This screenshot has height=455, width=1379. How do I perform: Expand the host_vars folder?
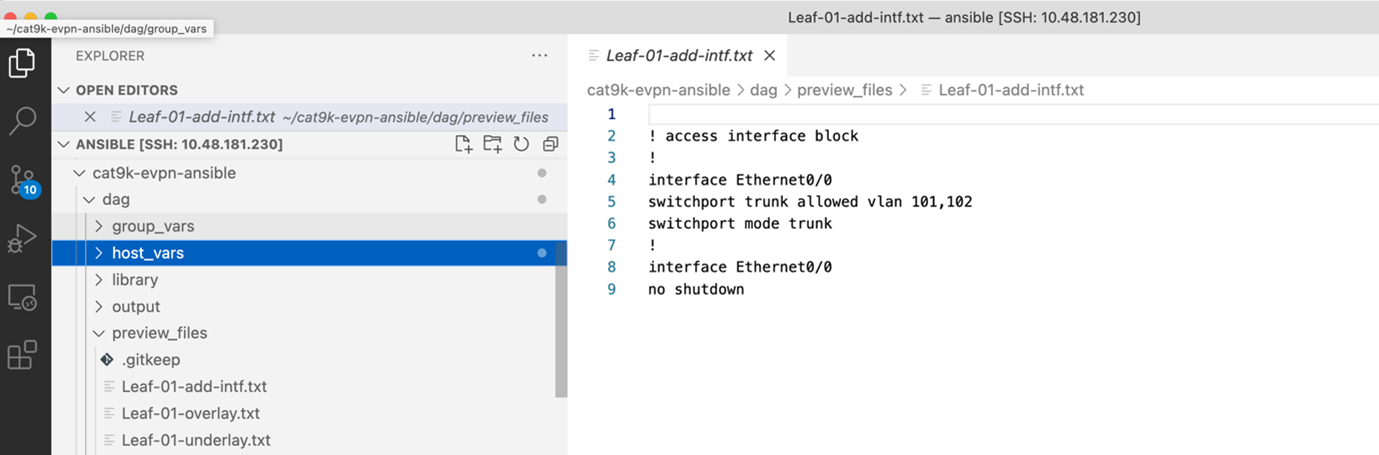[99, 253]
